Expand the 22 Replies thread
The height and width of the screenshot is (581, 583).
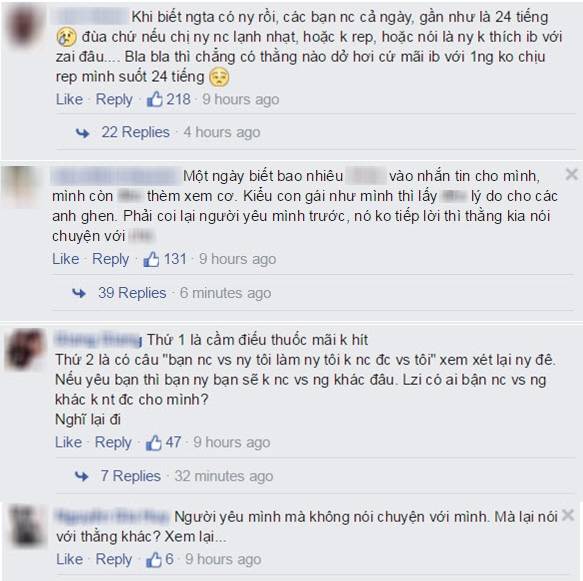135,132
